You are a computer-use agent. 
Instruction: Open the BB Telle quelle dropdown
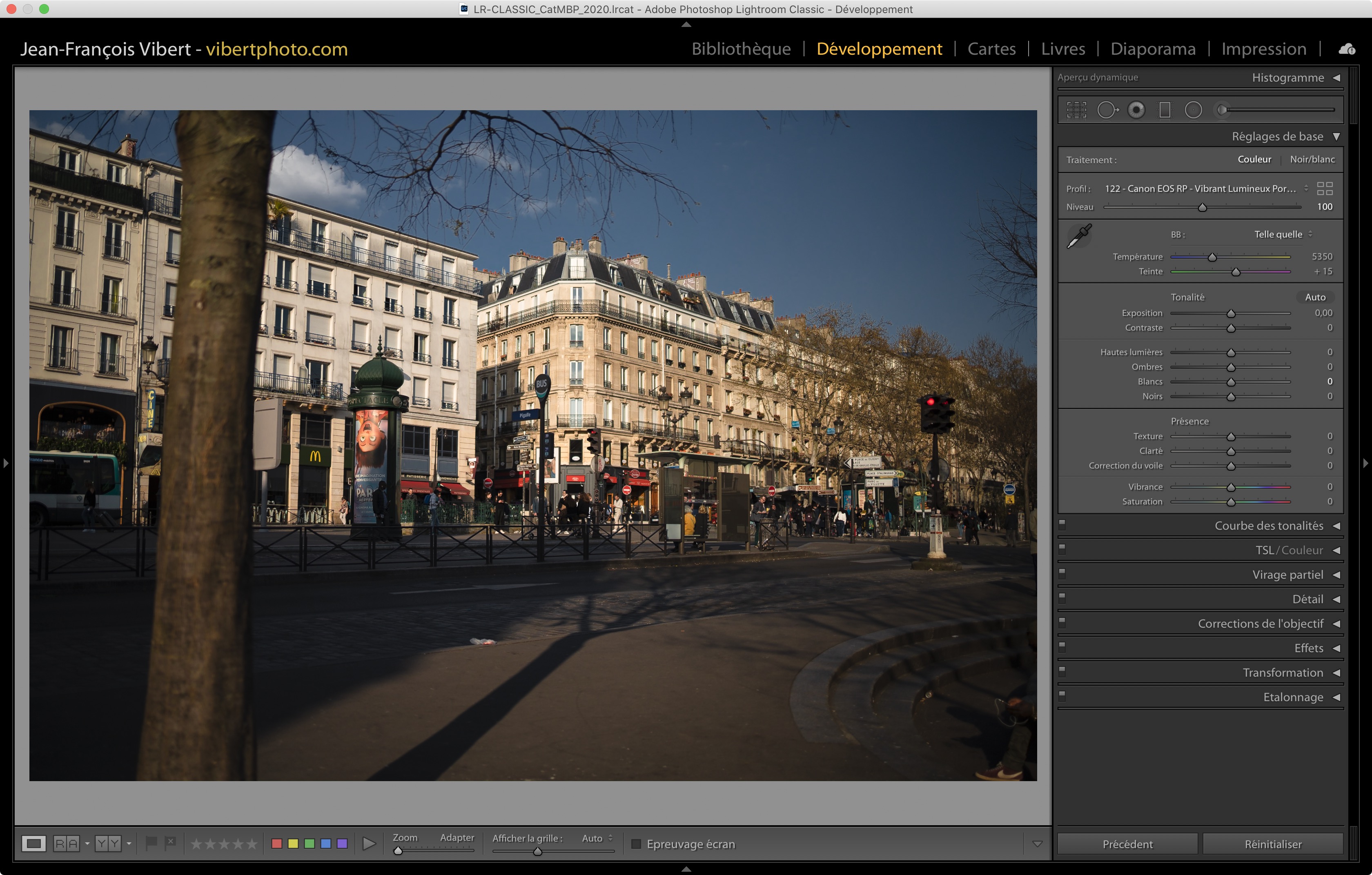(x=1283, y=235)
